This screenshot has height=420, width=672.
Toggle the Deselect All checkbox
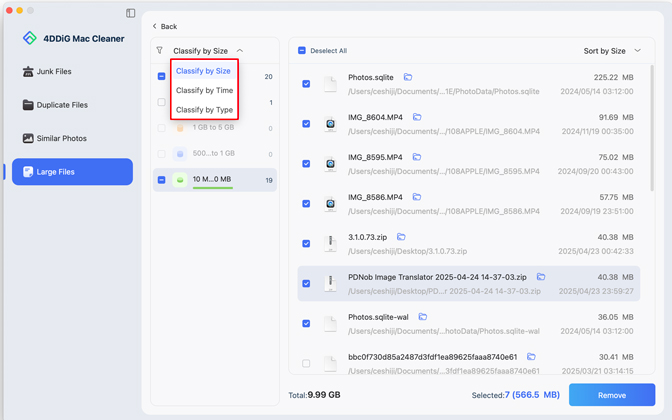pyautogui.click(x=302, y=50)
